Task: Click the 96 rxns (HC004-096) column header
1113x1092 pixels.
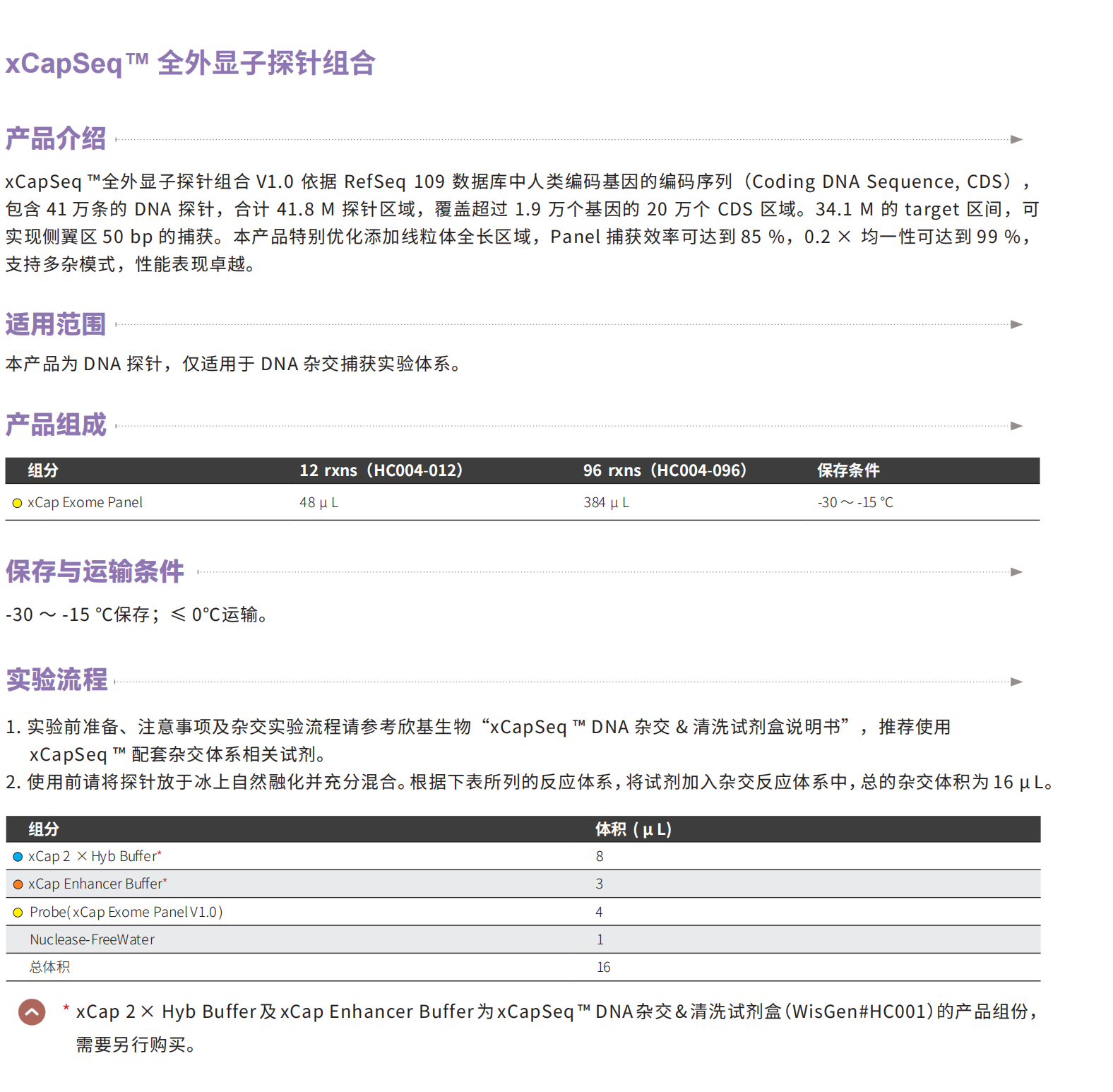Action: [665, 470]
